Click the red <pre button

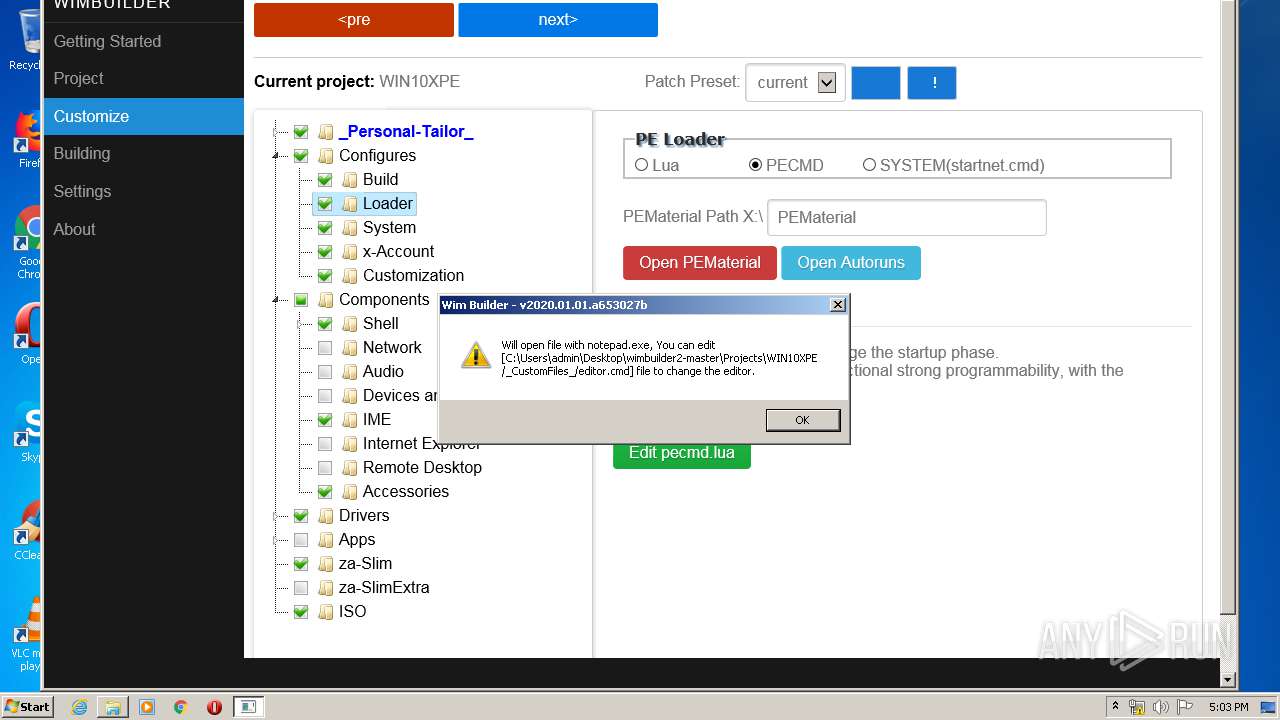tap(354, 19)
